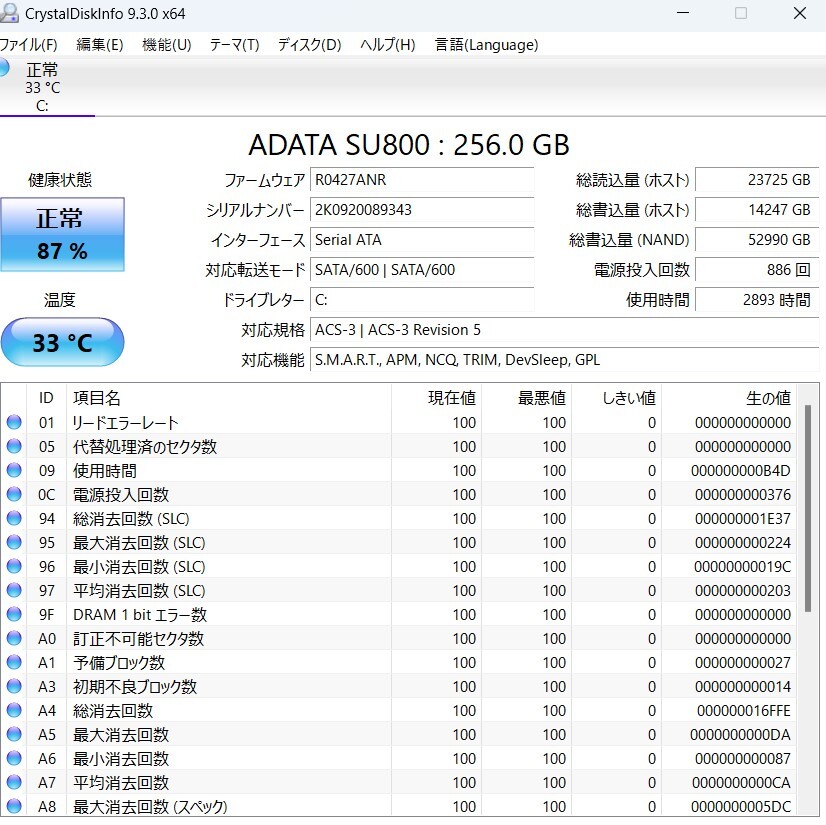Click the drive title ADATA SU800 : 256.0 GB
This screenshot has height=825, width=826.
point(409,145)
